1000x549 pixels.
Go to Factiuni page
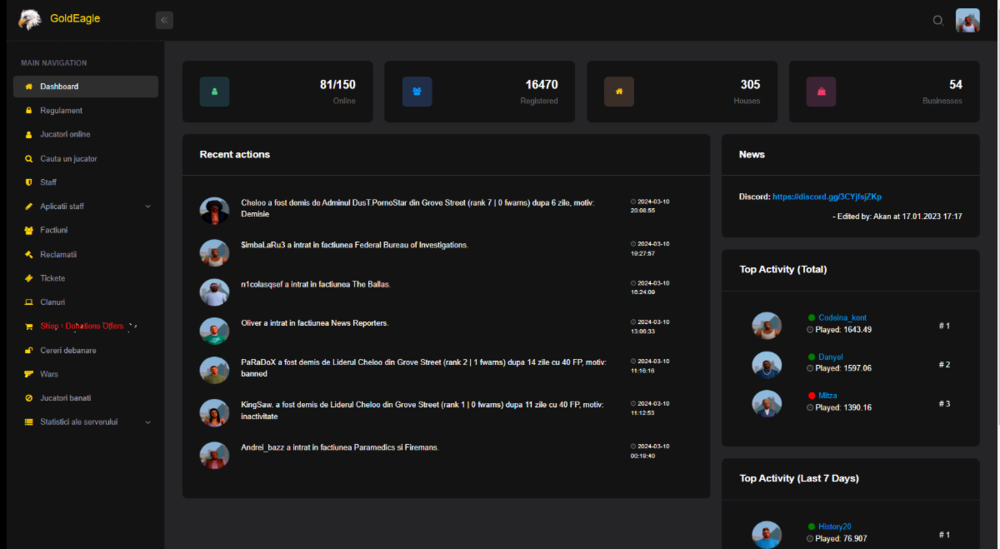(x=53, y=230)
